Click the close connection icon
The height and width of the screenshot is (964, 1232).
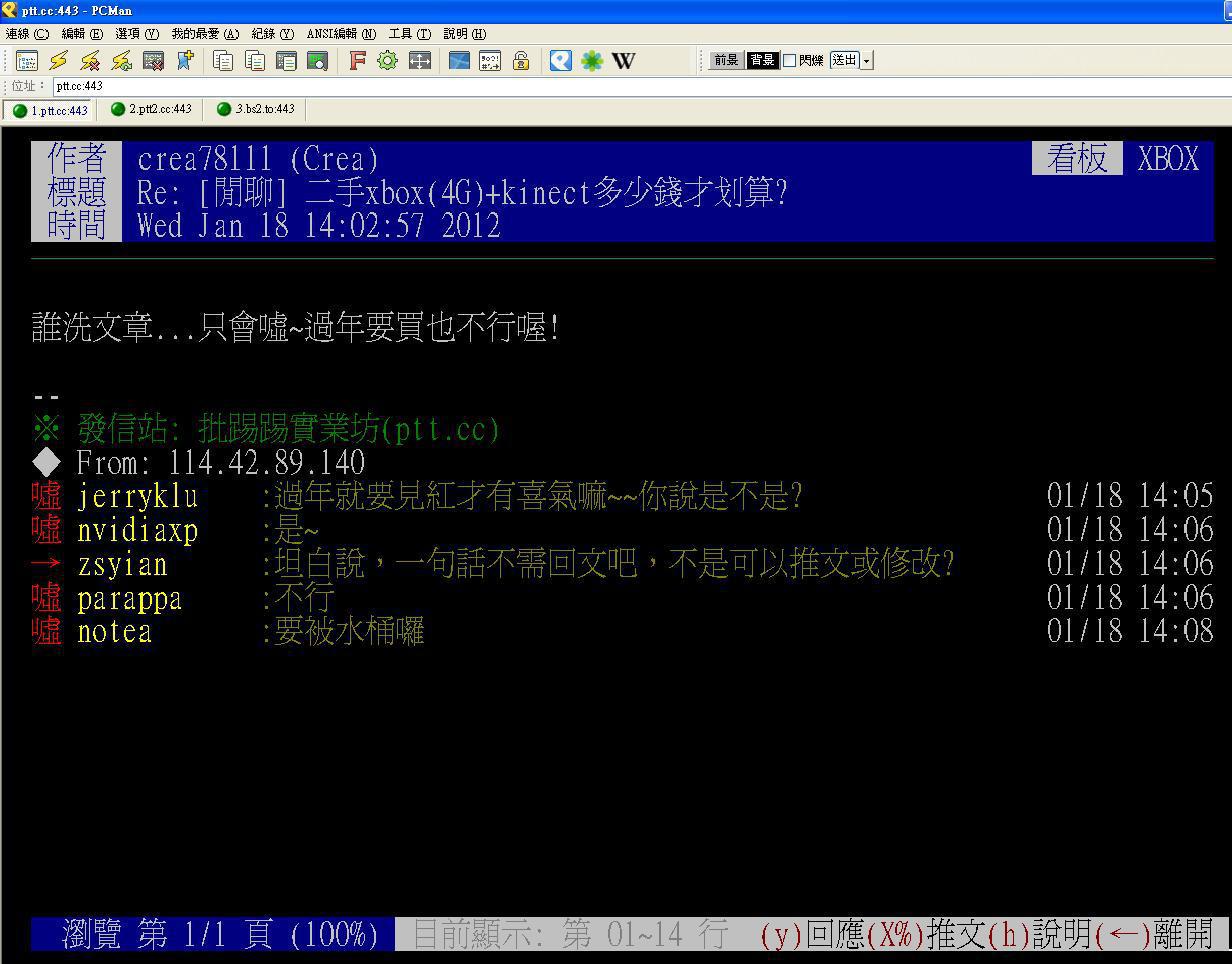[x=153, y=61]
